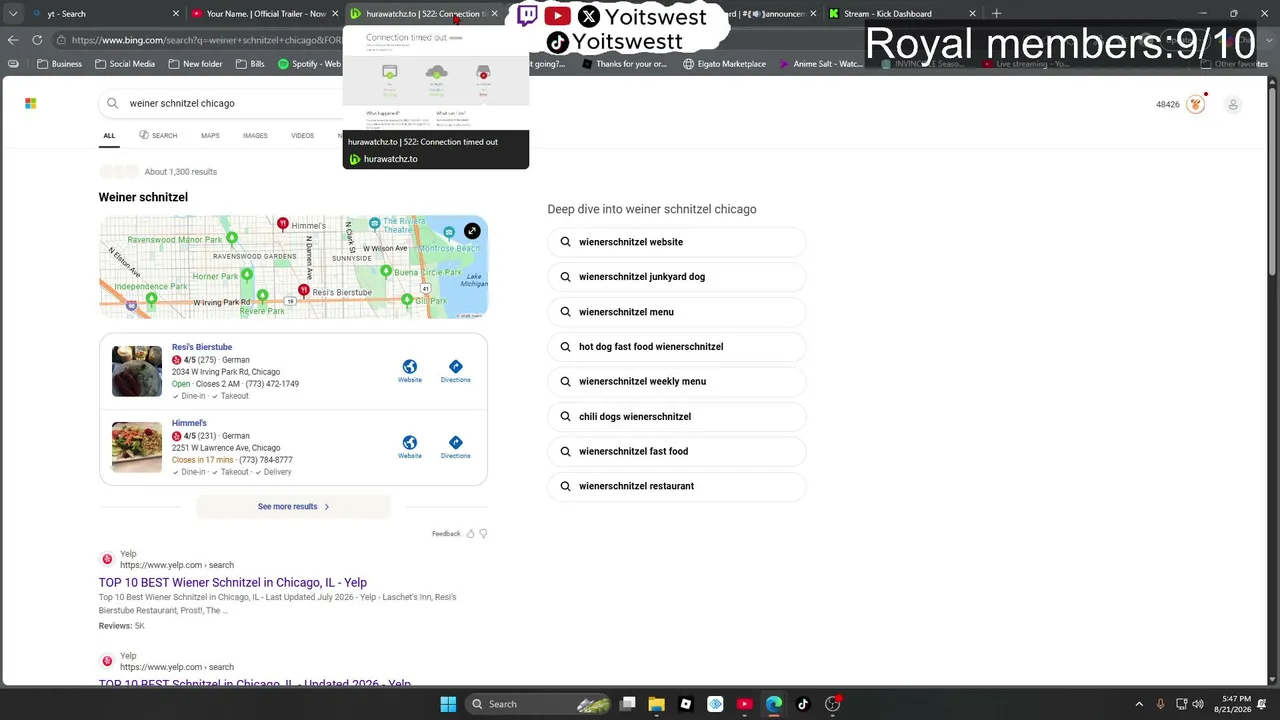The height and width of the screenshot is (720, 1280).
Task: Open the Resi's Bierstube listing title
Action: coord(202,347)
